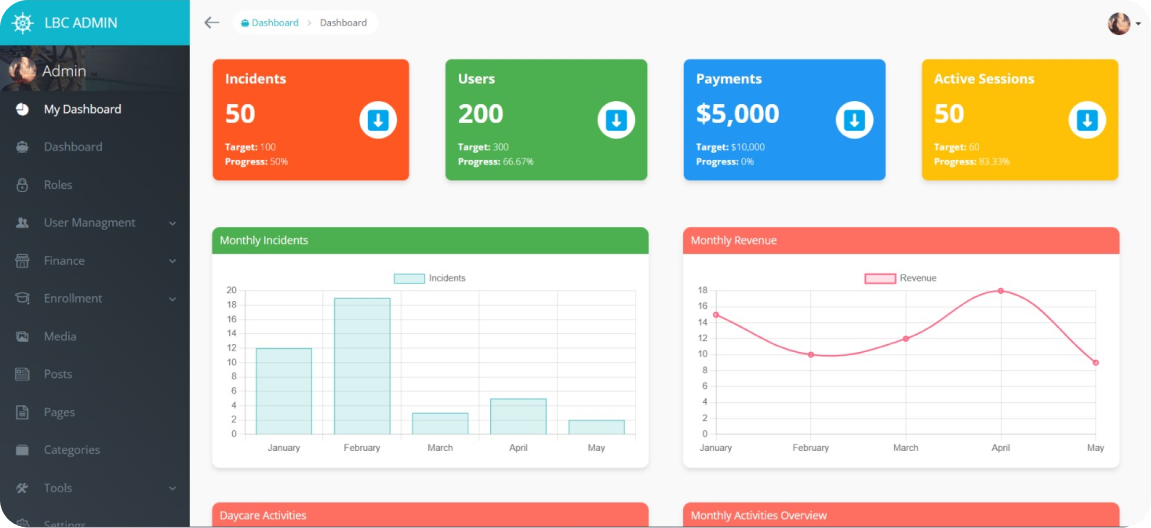Click the download icon on Incidents card

[x=378, y=120]
